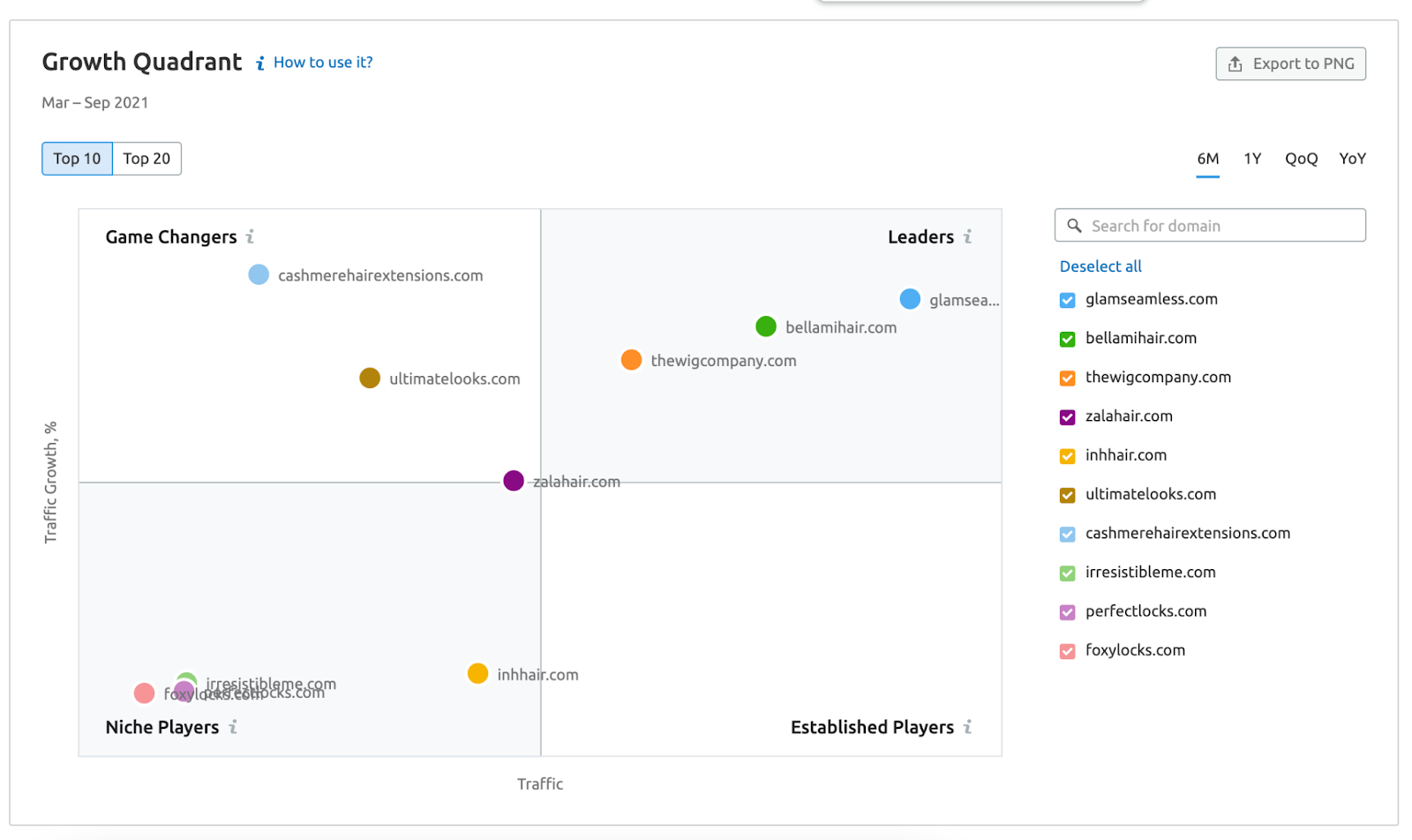
Task: Disable the inhhair.com checkbox
Action: coord(1067,455)
